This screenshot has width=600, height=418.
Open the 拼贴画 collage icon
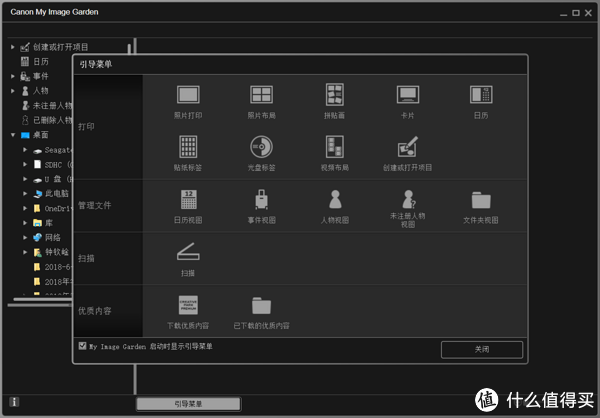[x=334, y=95]
